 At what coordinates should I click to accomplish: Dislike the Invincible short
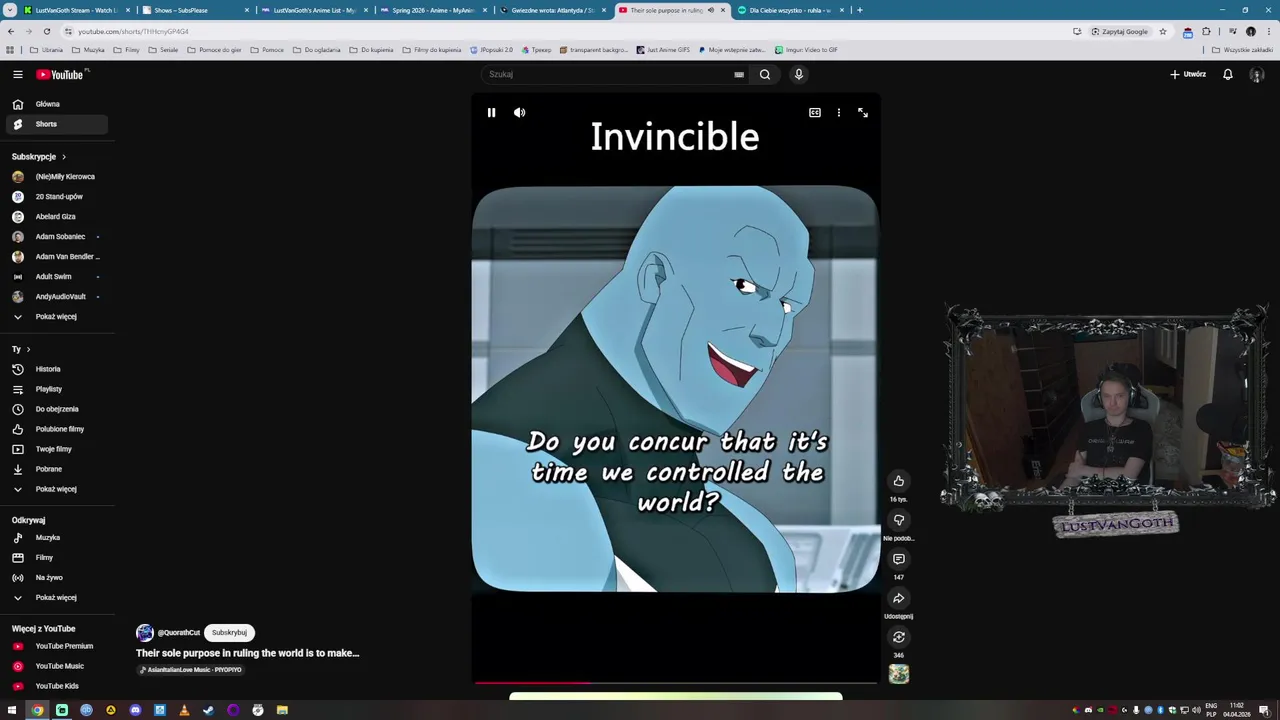point(899,520)
